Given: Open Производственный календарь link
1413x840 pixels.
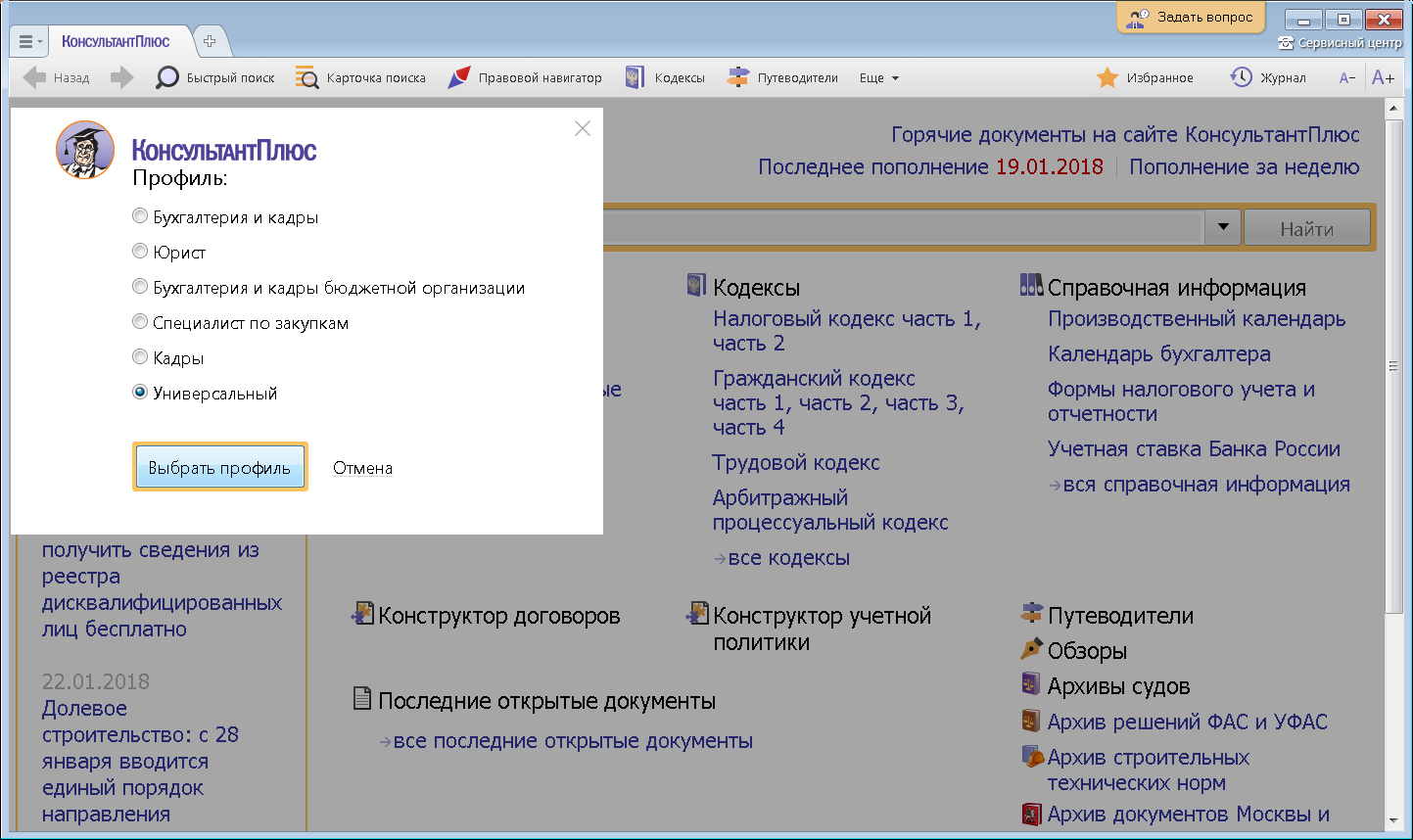Looking at the screenshot, I should pos(1197,319).
